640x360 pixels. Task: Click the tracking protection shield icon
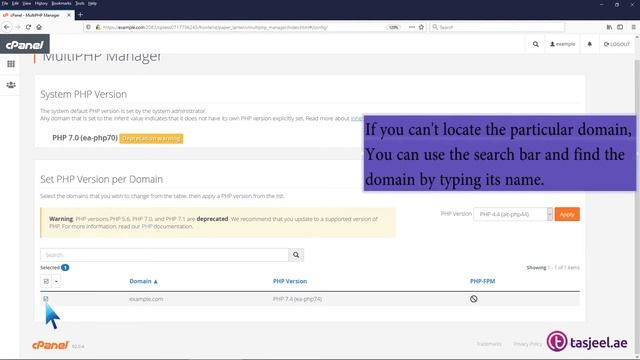[88, 27]
